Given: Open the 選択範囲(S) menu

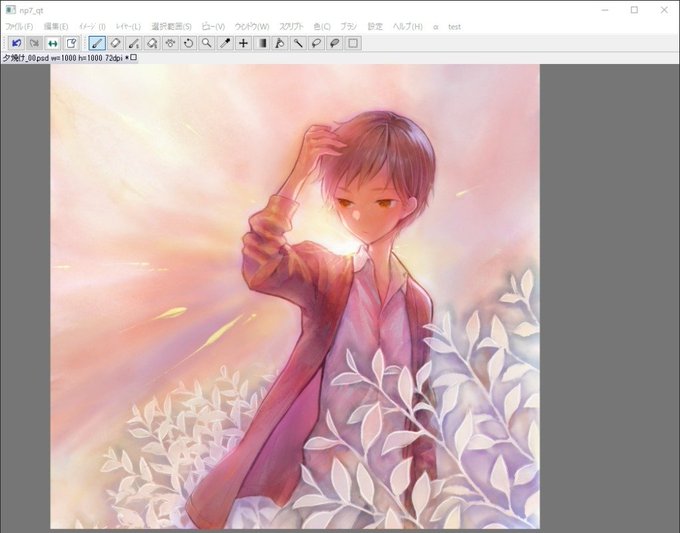Looking at the screenshot, I should (171, 27).
